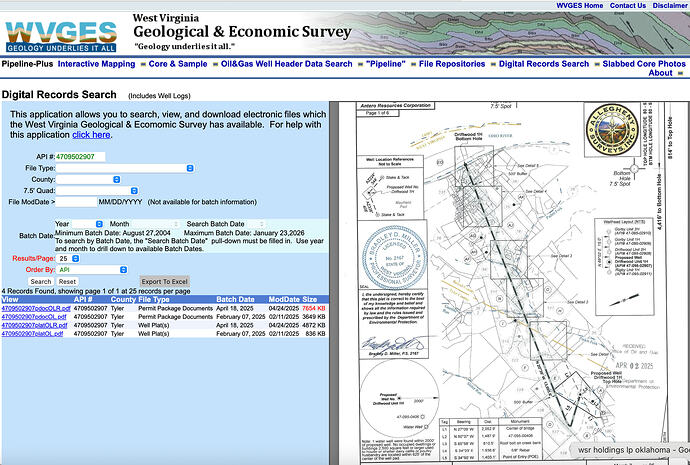Open the Interactive Mapping menu item

pyautogui.click(x=96, y=63)
